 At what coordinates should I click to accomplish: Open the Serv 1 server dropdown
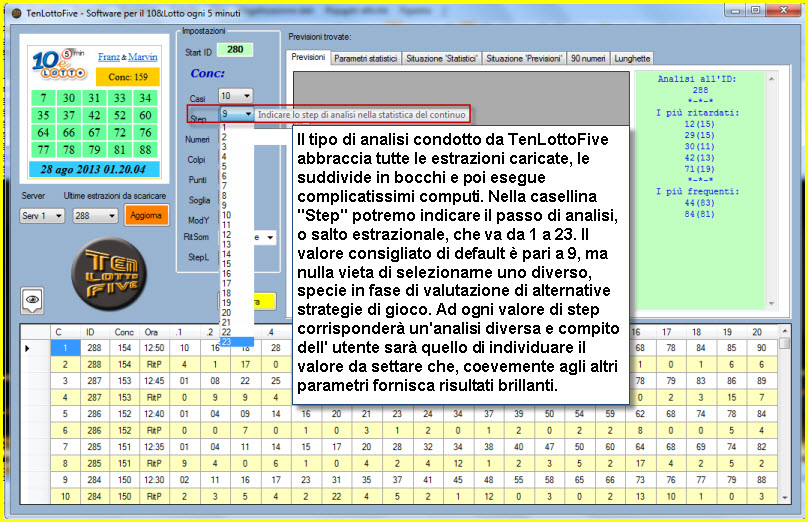42,215
